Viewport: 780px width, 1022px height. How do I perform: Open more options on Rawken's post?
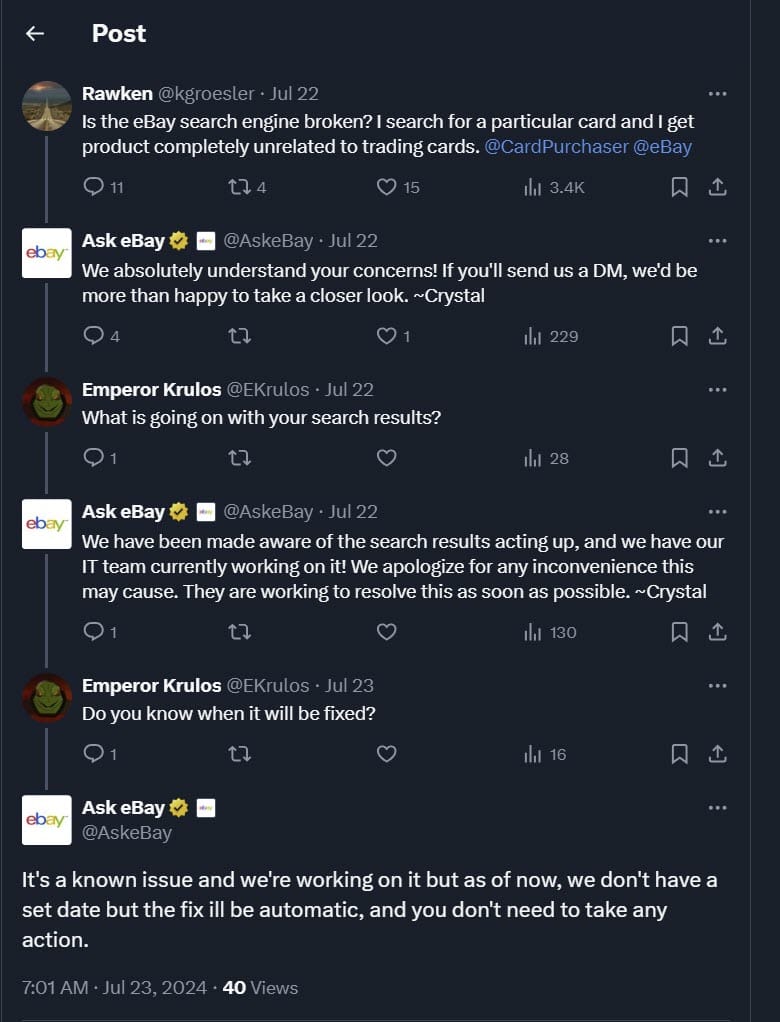(x=717, y=93)
